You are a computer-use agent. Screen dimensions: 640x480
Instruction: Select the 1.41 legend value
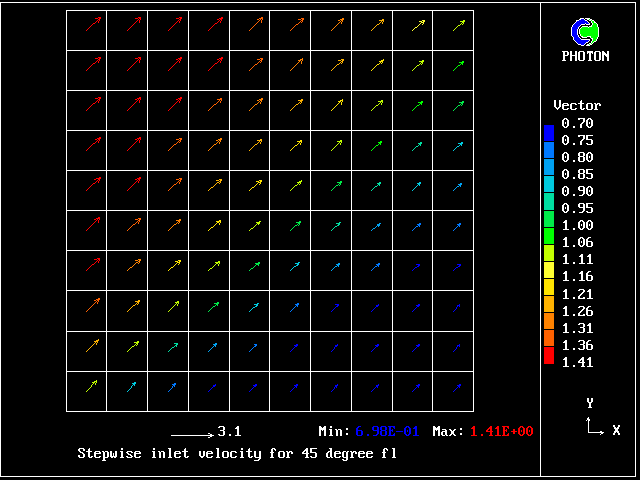[x=577, y=362]
